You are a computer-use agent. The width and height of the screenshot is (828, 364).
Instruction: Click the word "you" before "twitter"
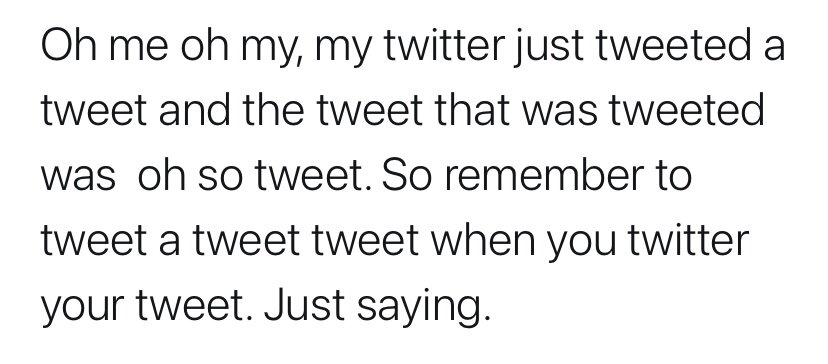[x=580, y=247]
